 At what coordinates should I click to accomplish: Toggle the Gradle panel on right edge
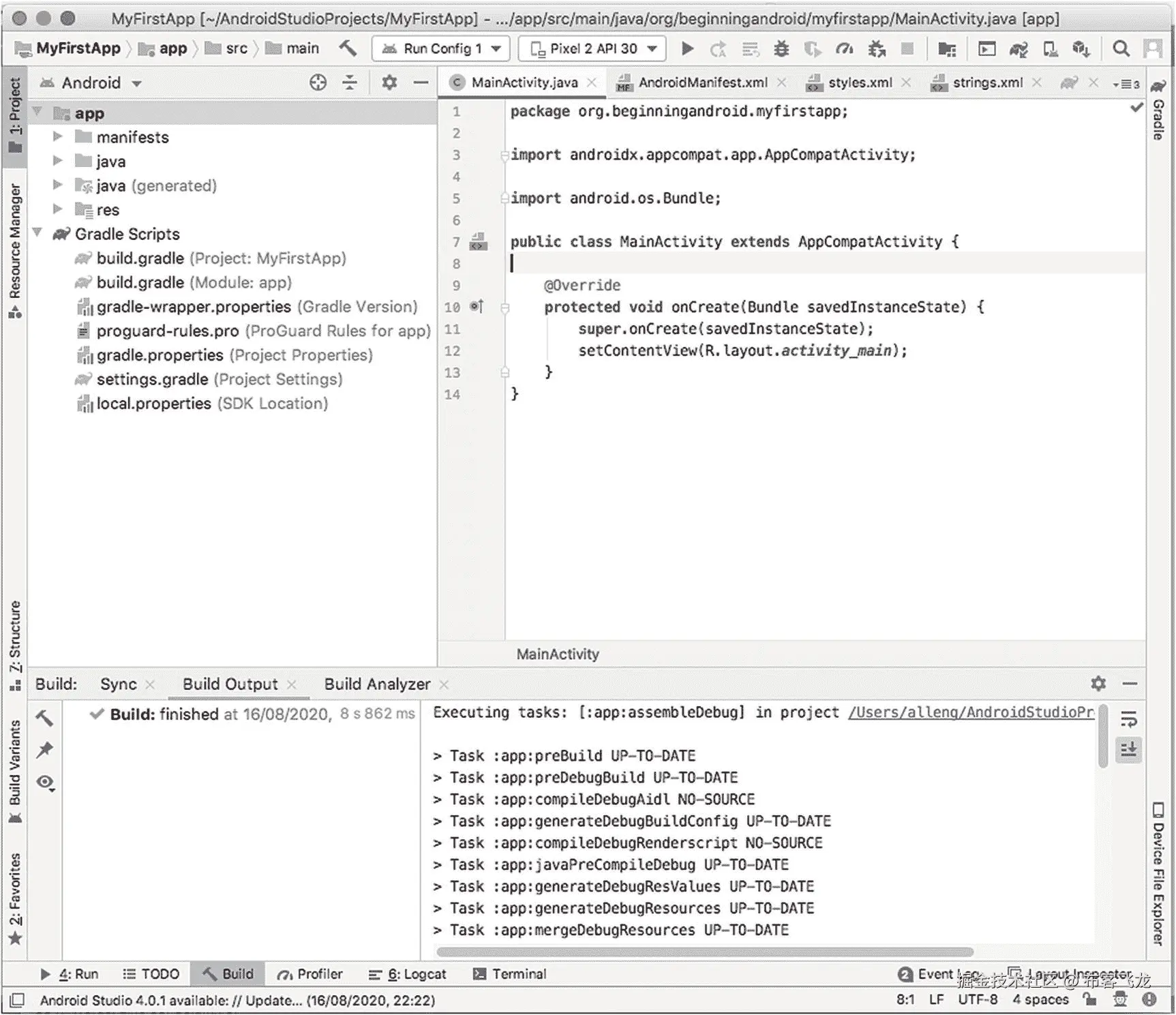1158,111
